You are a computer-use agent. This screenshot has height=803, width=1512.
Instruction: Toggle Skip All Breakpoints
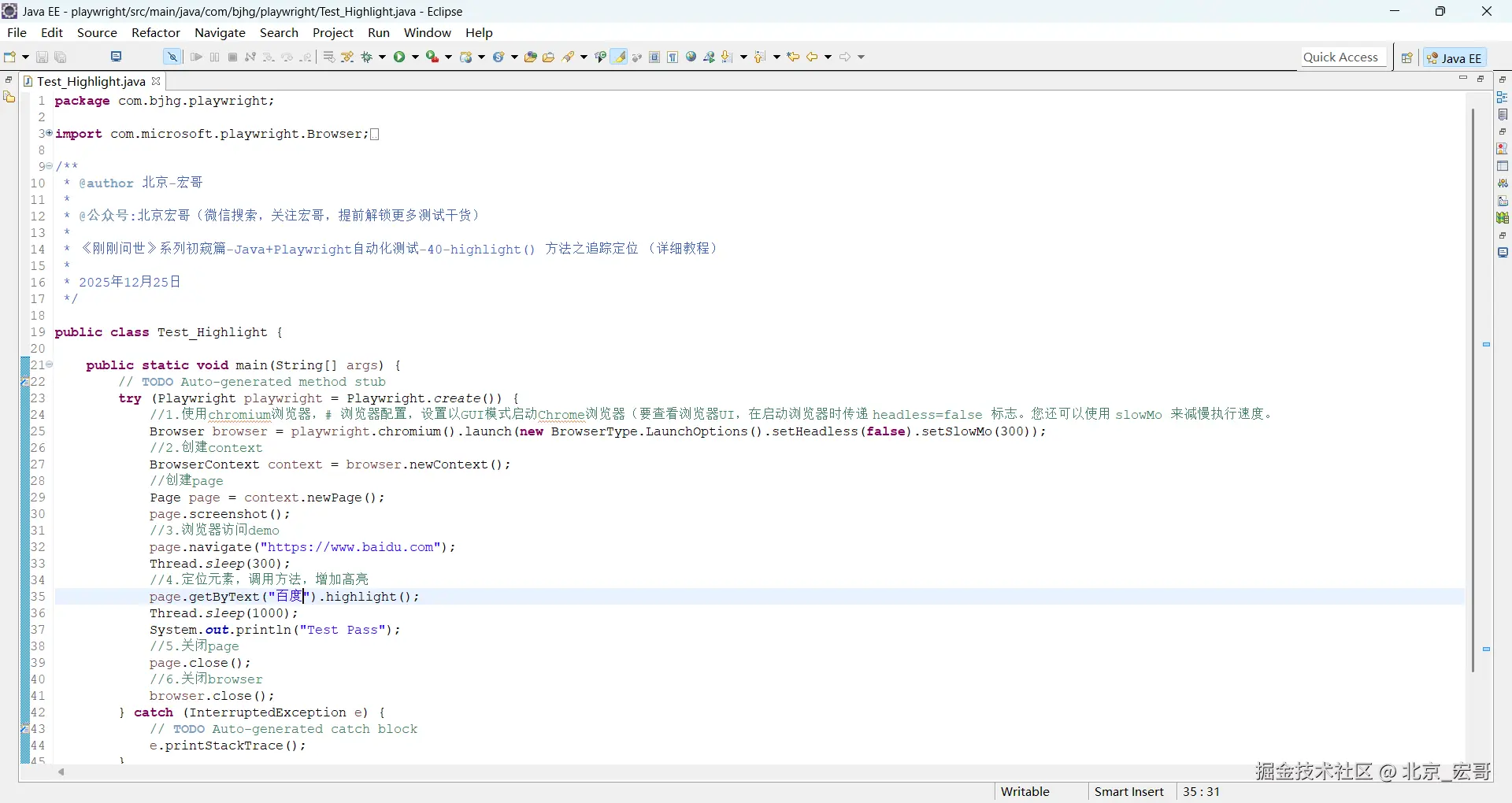(x=172, y=57)
